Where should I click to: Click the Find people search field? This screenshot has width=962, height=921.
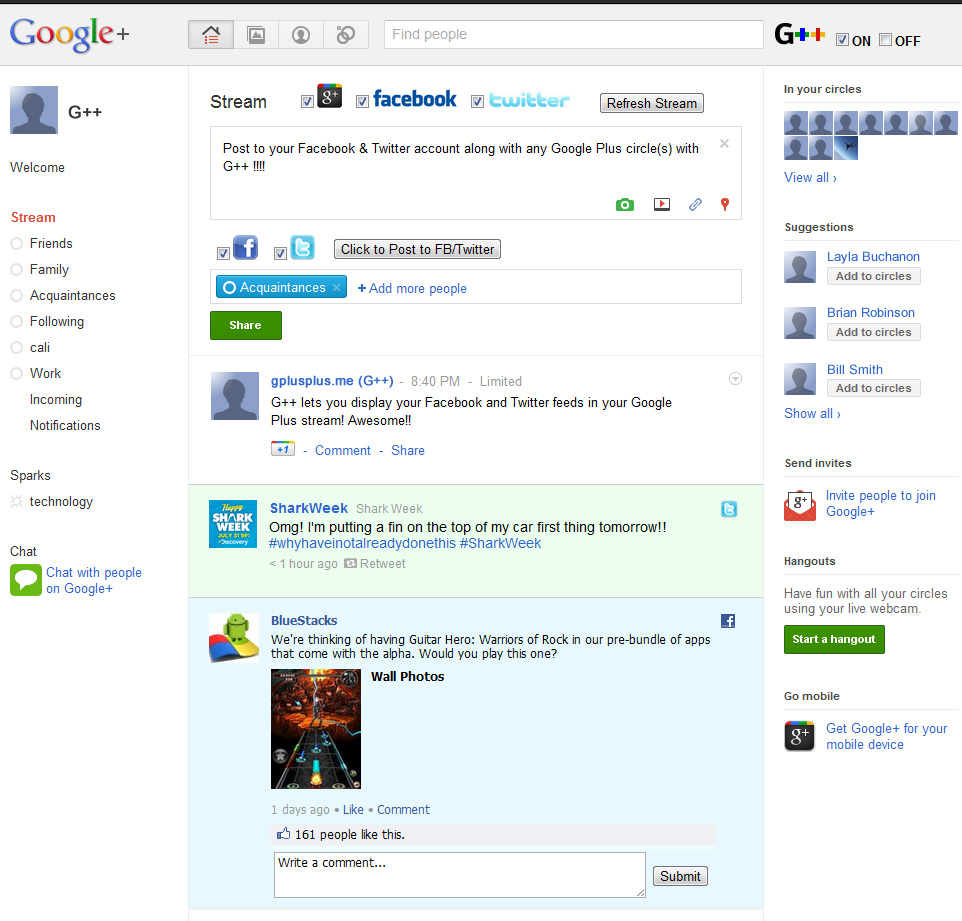(574, 34)
